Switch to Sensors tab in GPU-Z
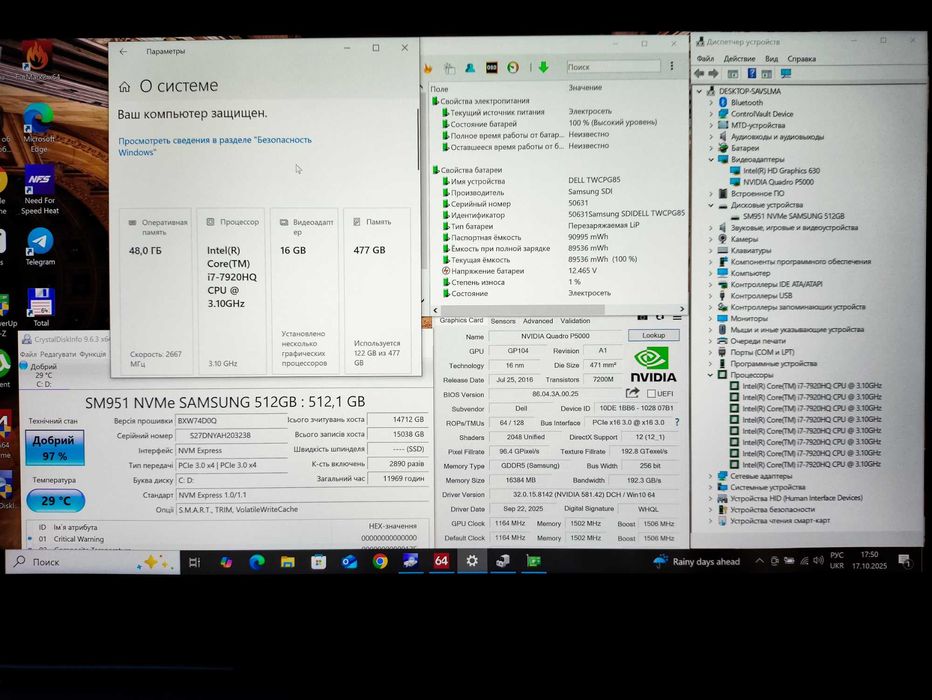 click(503, 321)
